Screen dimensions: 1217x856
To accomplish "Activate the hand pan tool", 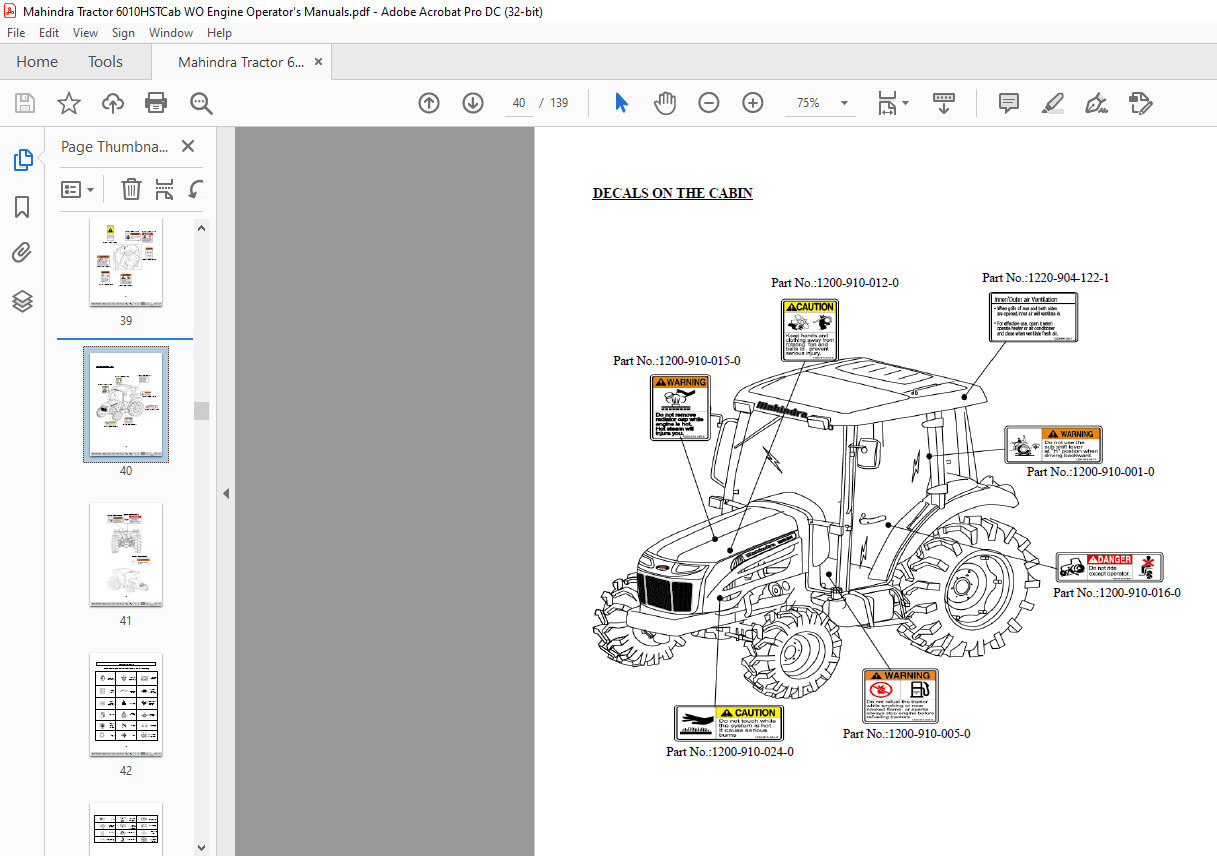I will (x=665, y=103).
